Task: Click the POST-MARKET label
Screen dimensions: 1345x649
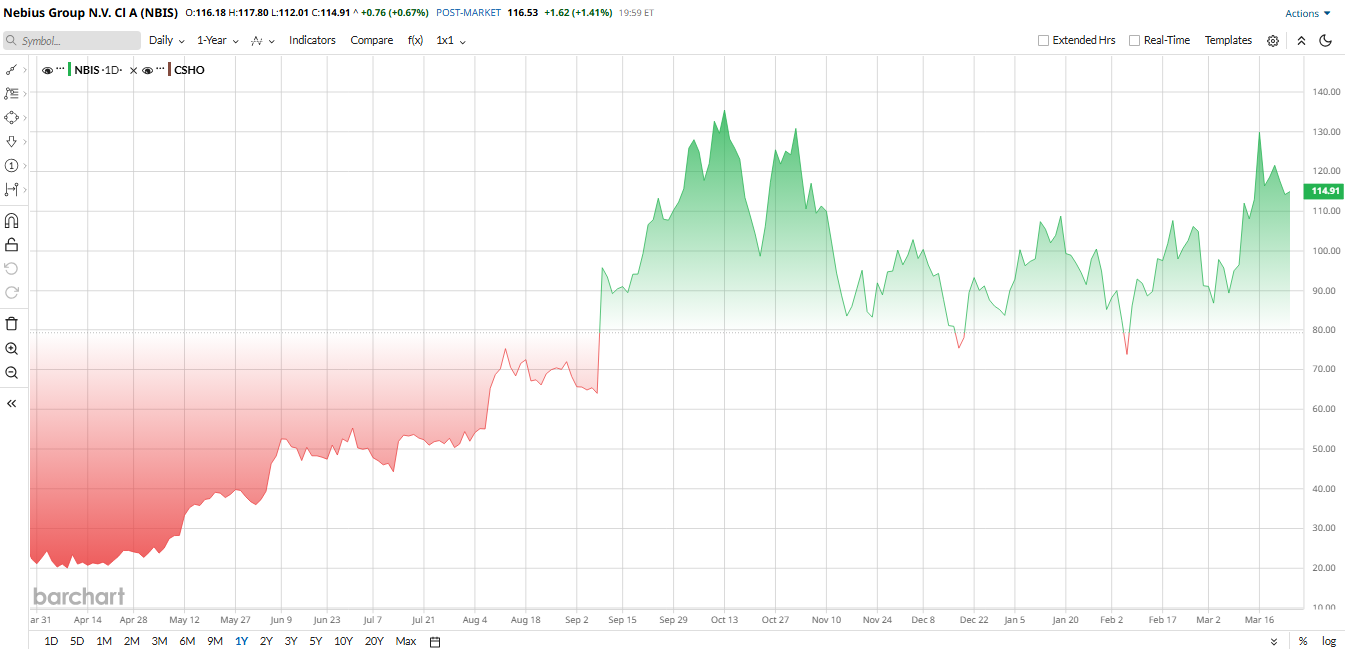Action: pyautogui.click(x=469, y=13)
